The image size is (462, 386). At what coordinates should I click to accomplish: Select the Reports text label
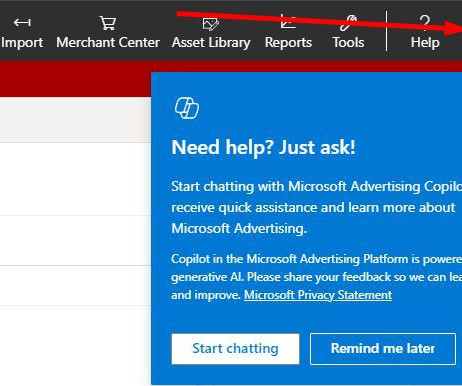tap(288, 43)
